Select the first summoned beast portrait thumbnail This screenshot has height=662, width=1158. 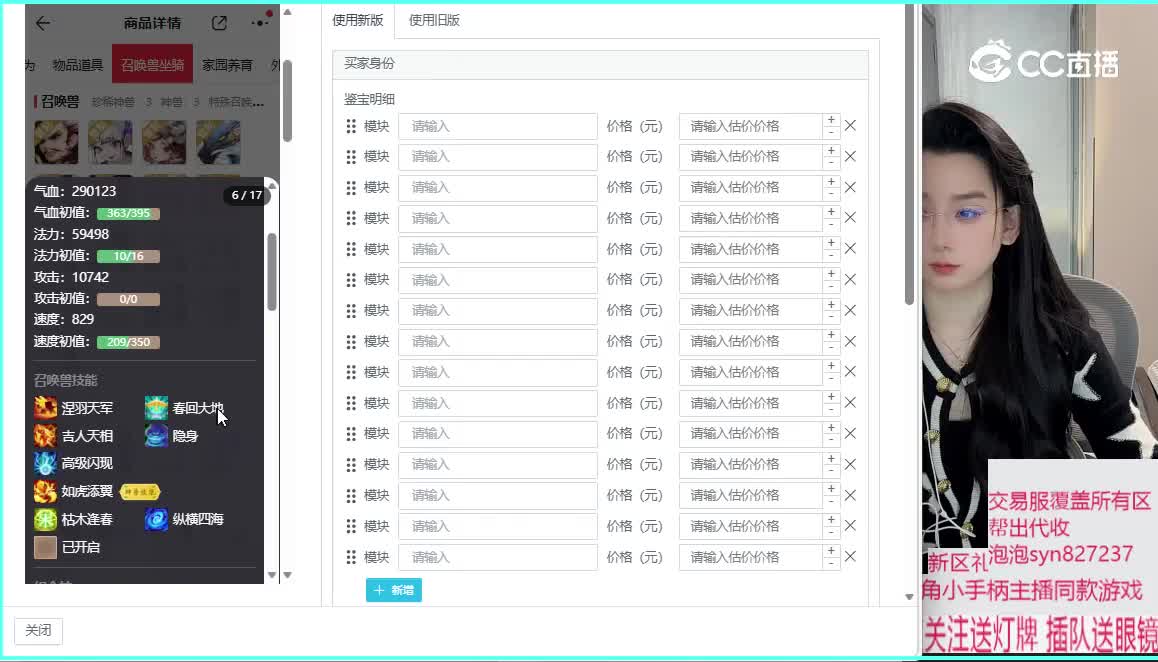coord(56,142)
